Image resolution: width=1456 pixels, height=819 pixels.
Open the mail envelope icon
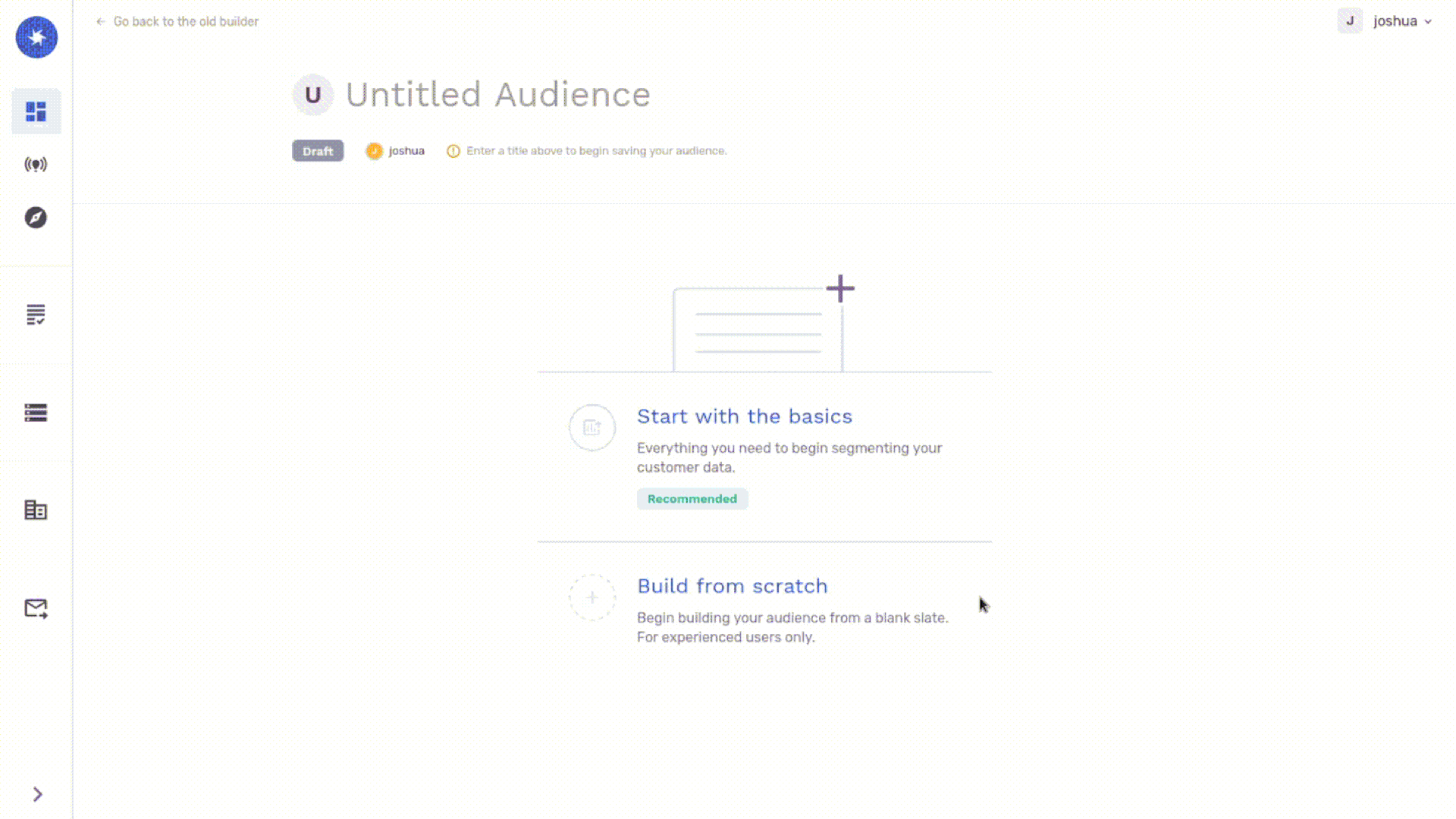[36, 608]
